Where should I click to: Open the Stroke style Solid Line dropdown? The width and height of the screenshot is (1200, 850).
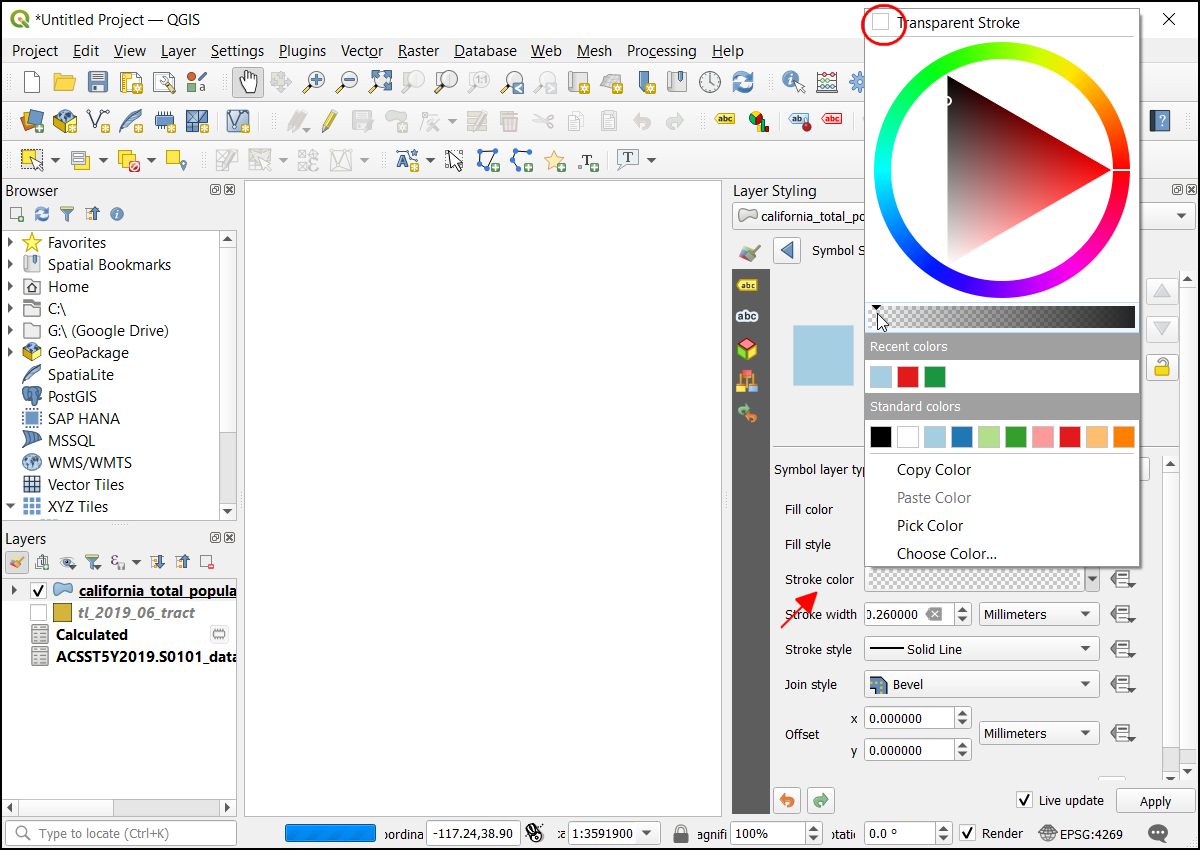(981, 649)
